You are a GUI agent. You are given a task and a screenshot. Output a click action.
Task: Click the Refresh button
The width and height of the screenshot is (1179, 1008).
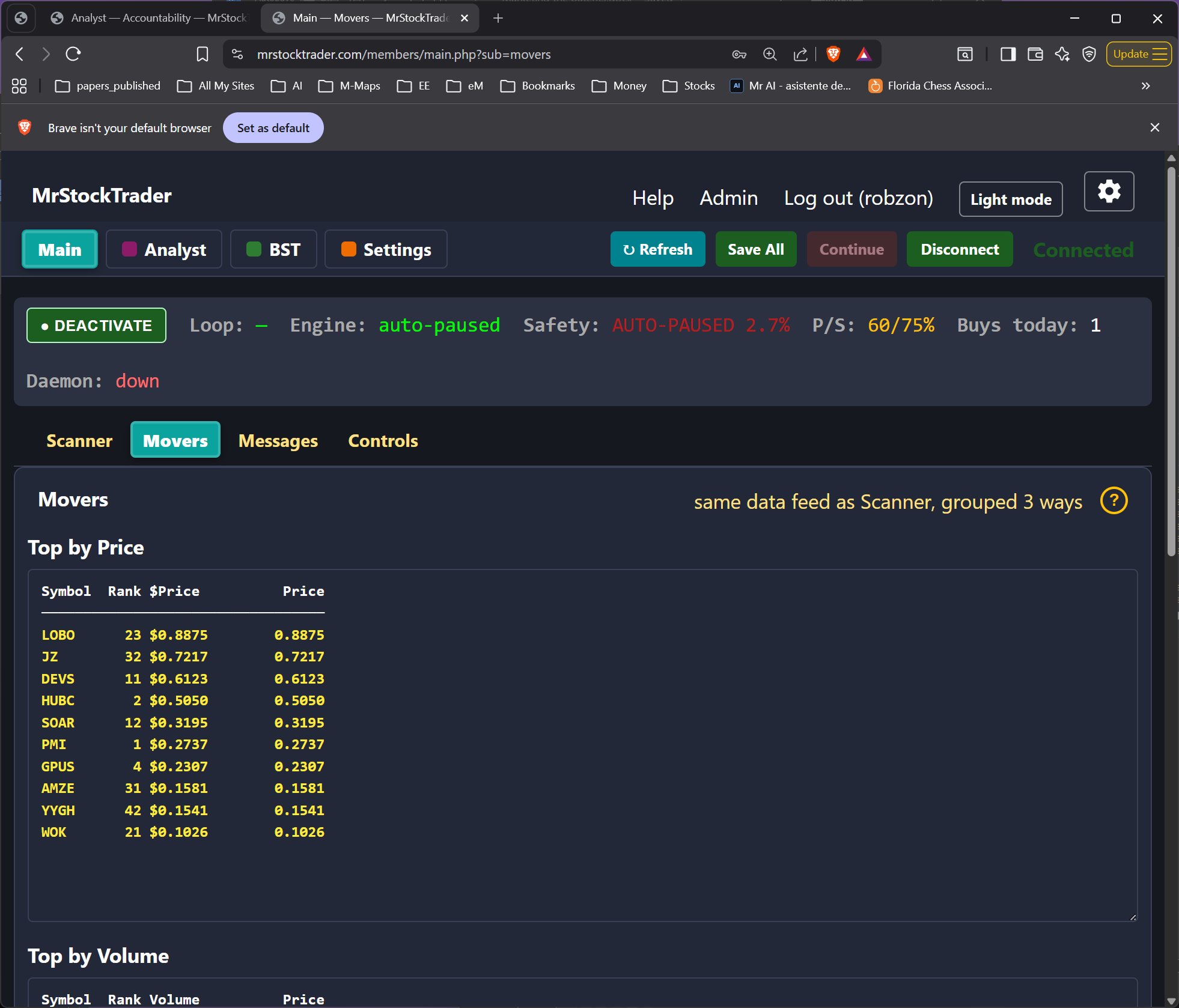pos(658,249)
